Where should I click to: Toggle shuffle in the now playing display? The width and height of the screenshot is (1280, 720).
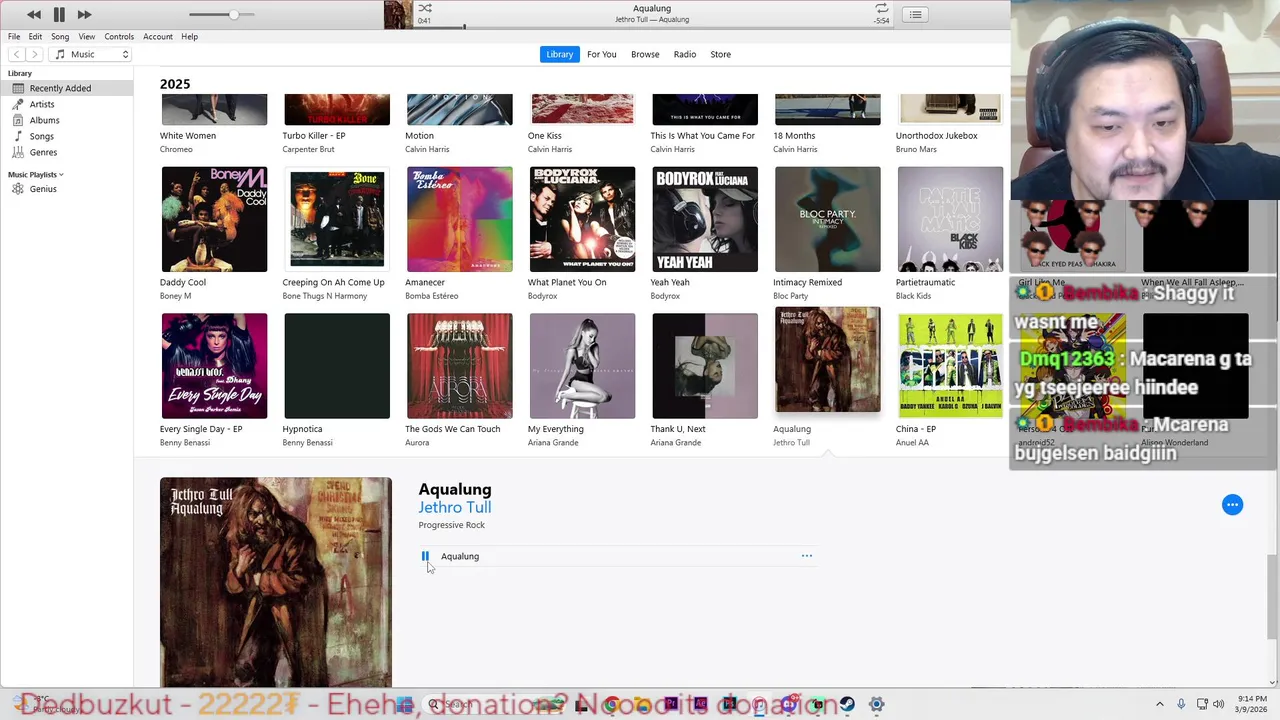pos(425,8)
